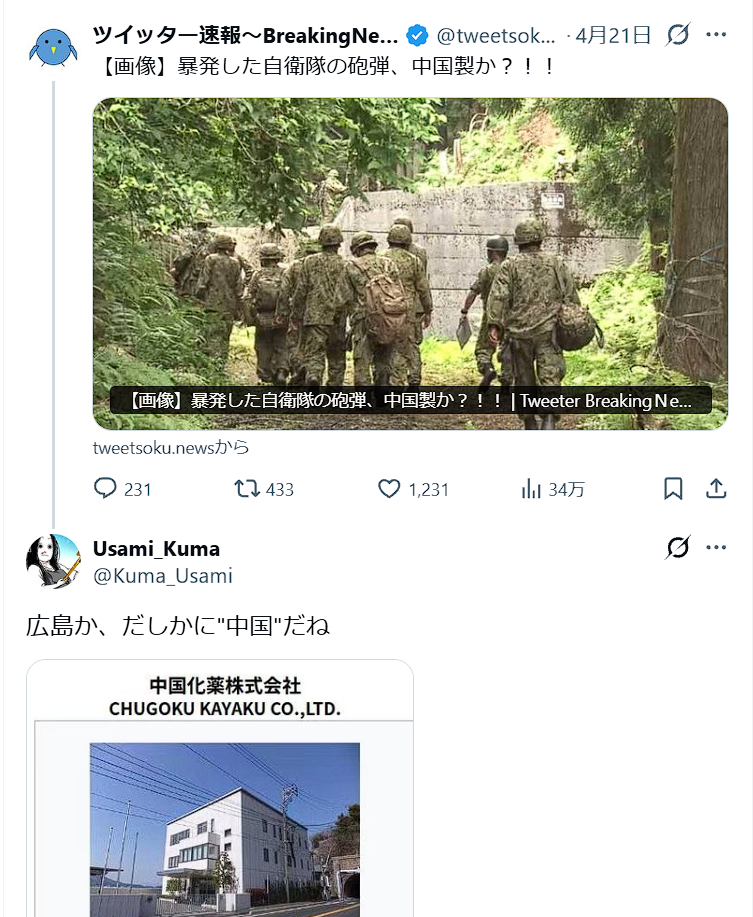Click the Usami_Kuma profile avatar
The width and height of the screenshot is (753, 917).
53,561
